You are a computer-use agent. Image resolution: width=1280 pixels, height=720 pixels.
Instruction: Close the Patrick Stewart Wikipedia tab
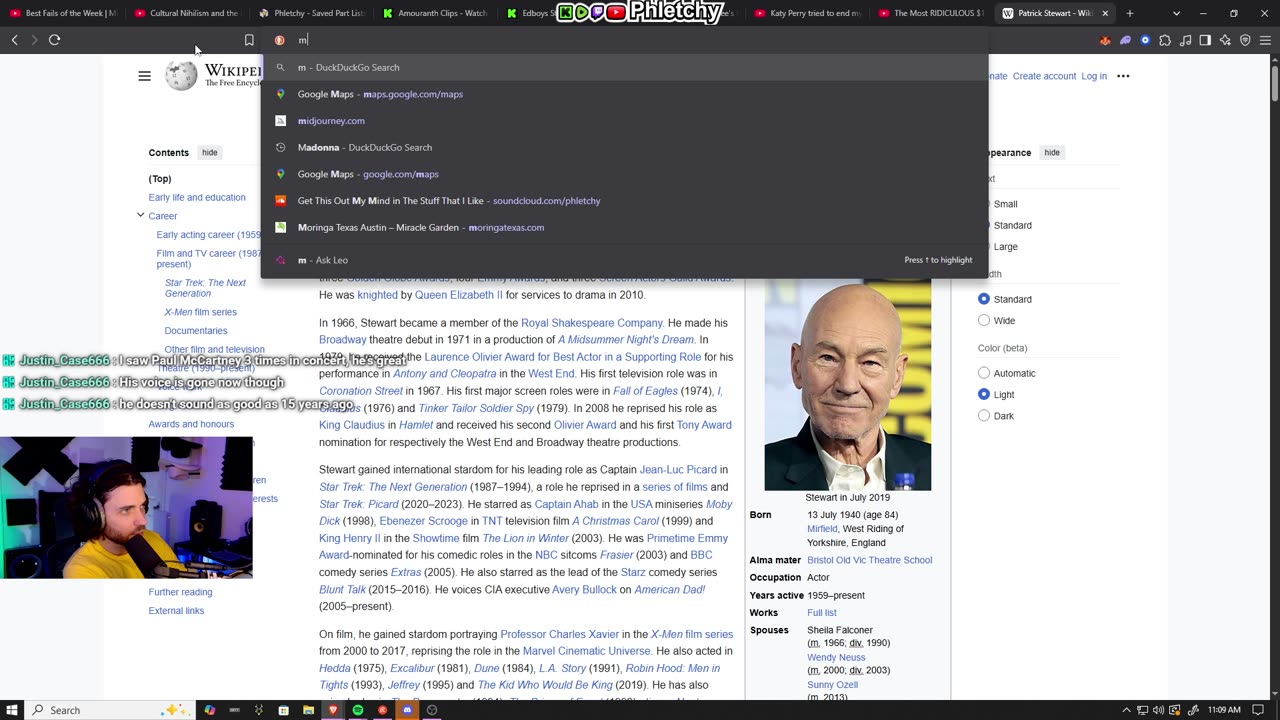(x=1105, y=13)
